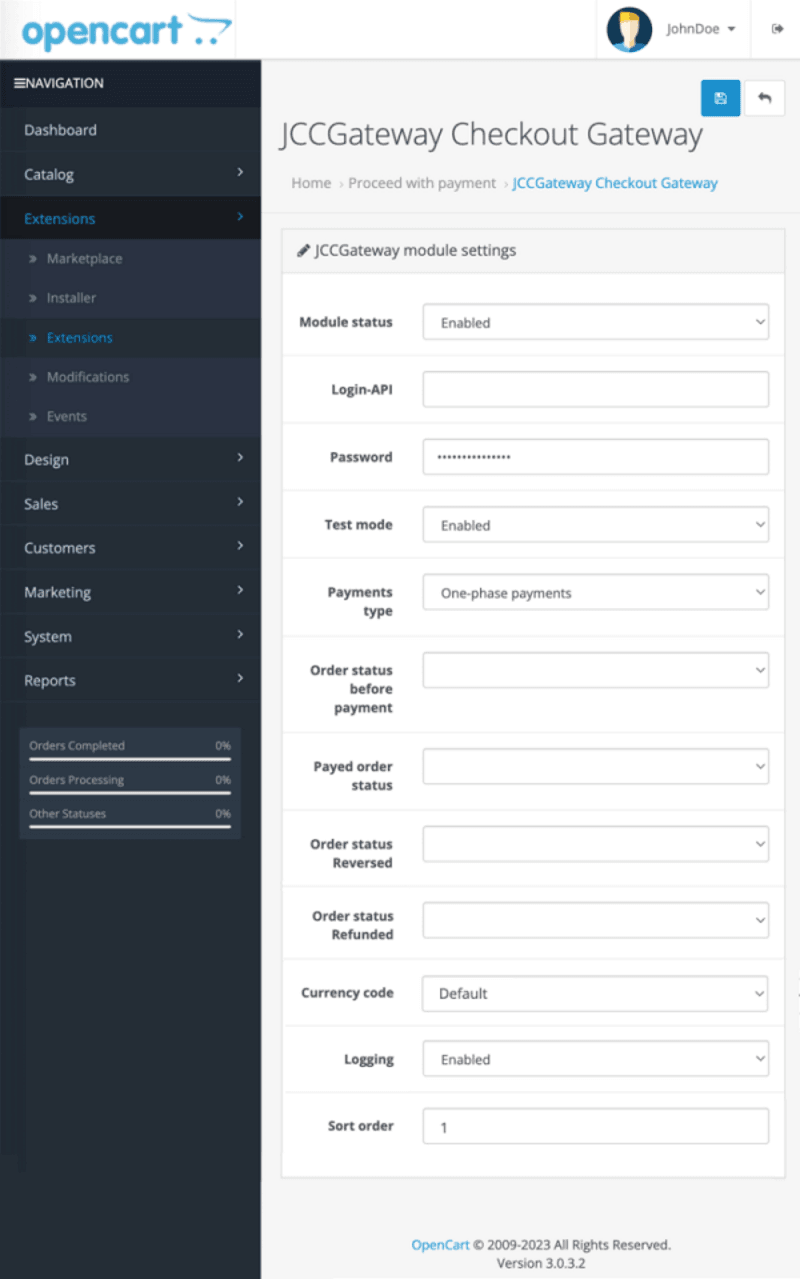Open Marketplace in the Extensions submenu
Image resolution: width=800 pixels, height=1279 pixels.
click(x=84, y=258)
